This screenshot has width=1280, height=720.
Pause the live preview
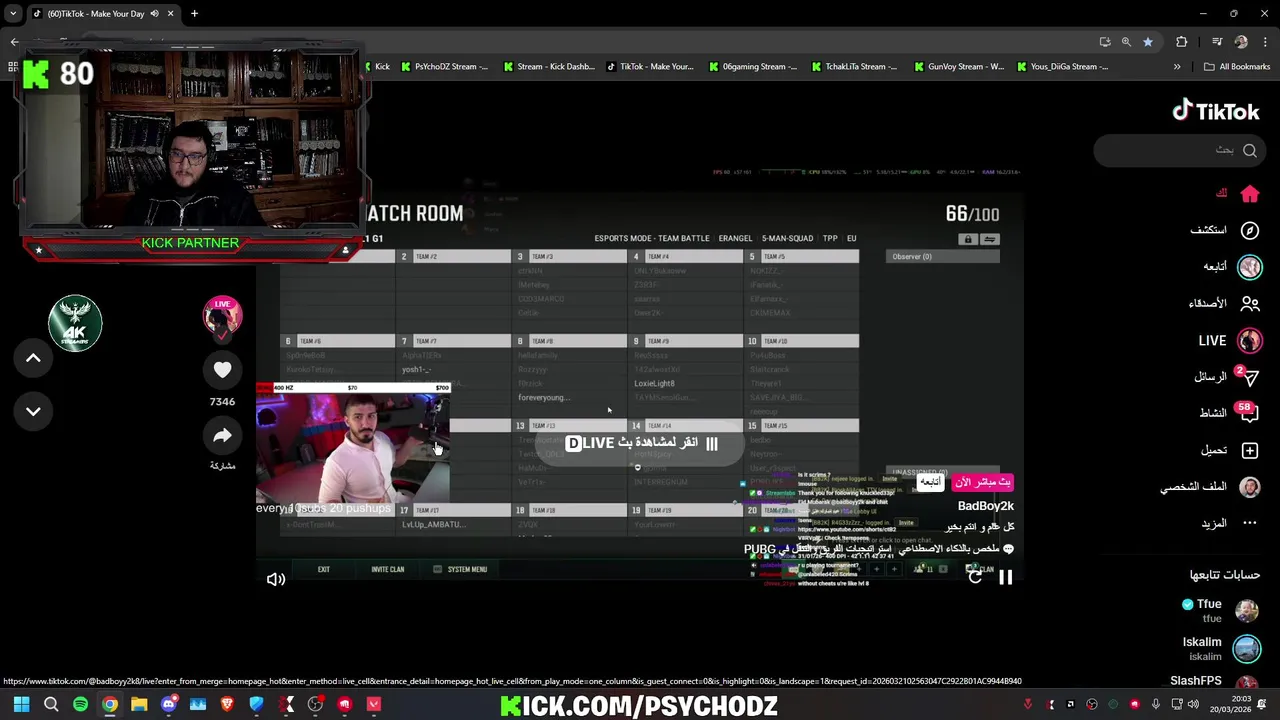point(1006,578)
